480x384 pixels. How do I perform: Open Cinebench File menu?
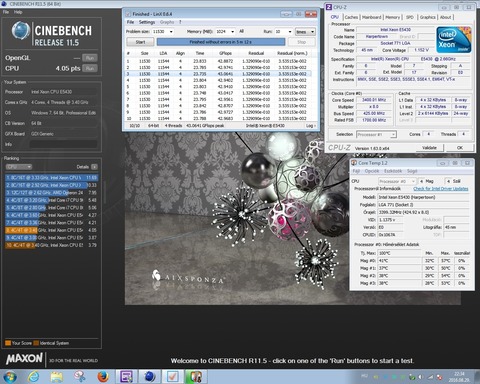6,12
